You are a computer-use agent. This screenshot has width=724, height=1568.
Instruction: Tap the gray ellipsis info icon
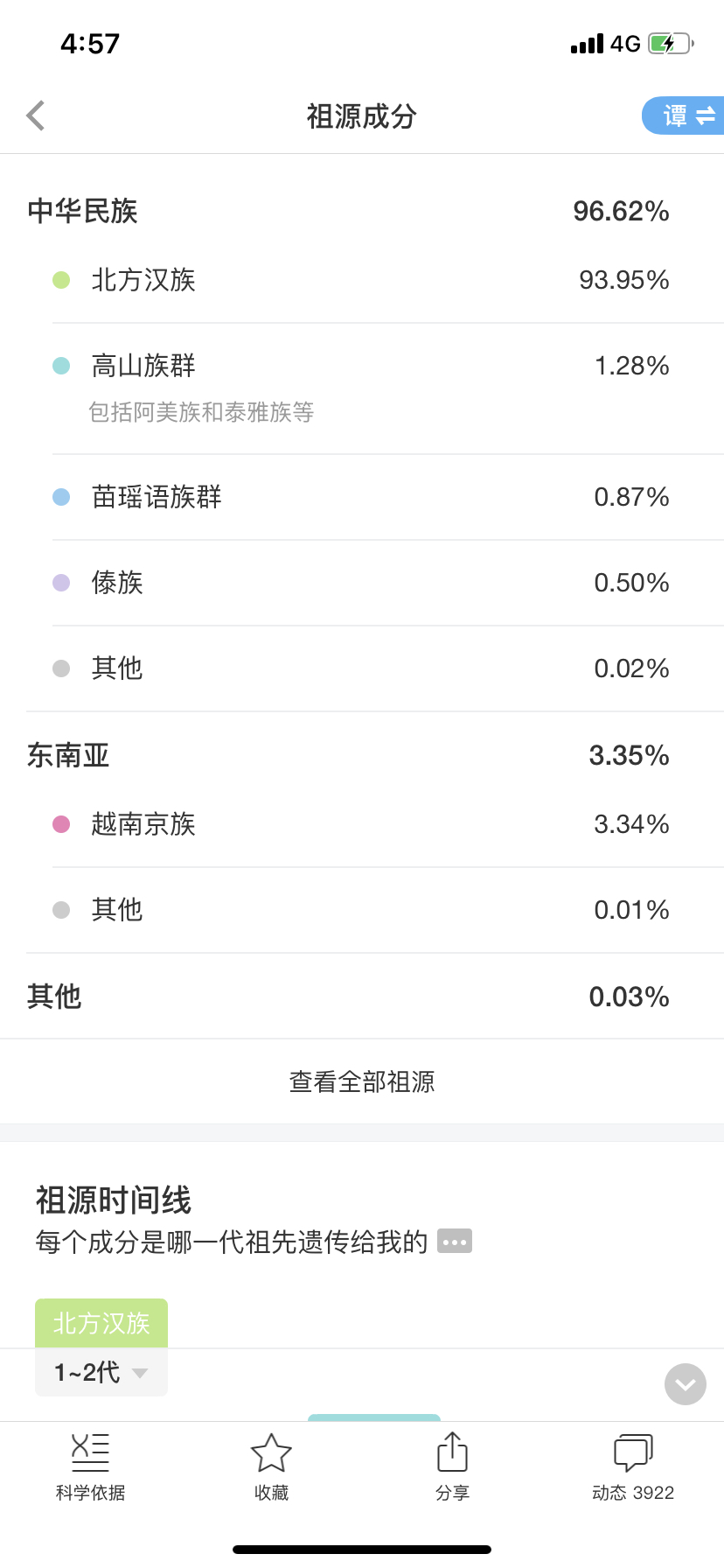(x=455, y=1242)
